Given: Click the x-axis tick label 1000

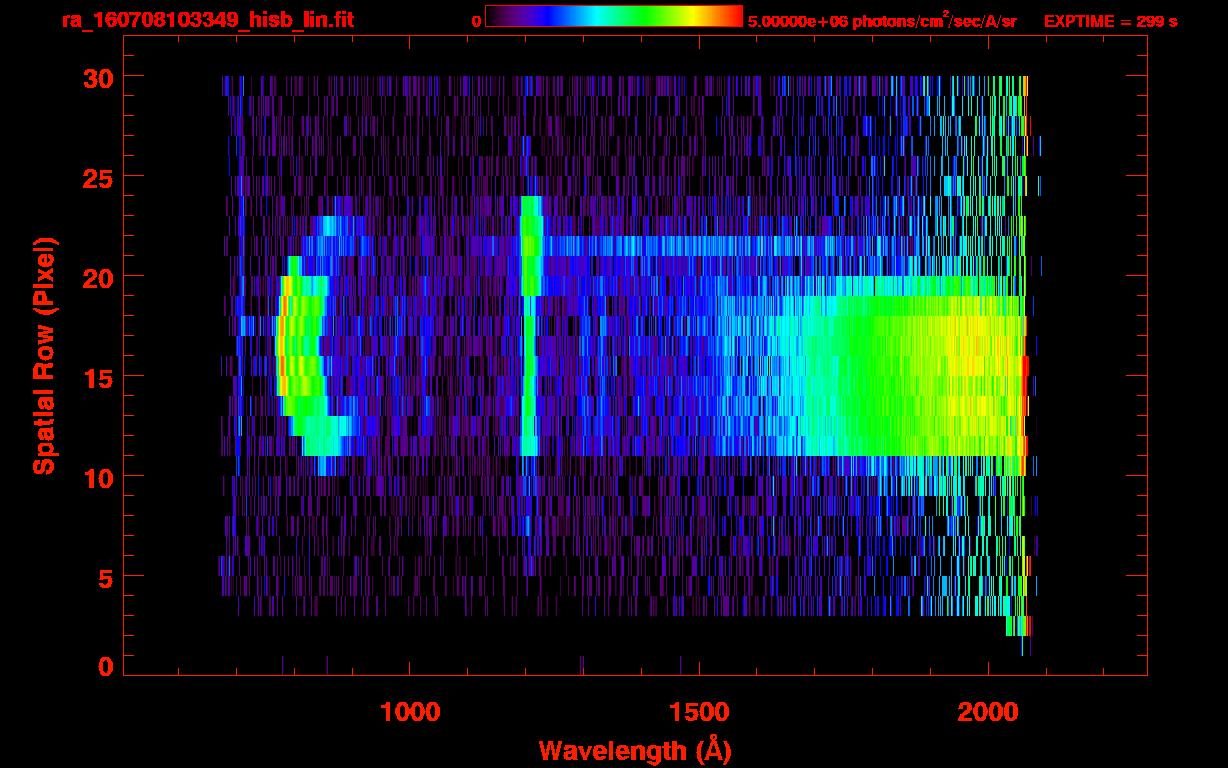Looking at the screenshot, I should [x=410, y=711].
